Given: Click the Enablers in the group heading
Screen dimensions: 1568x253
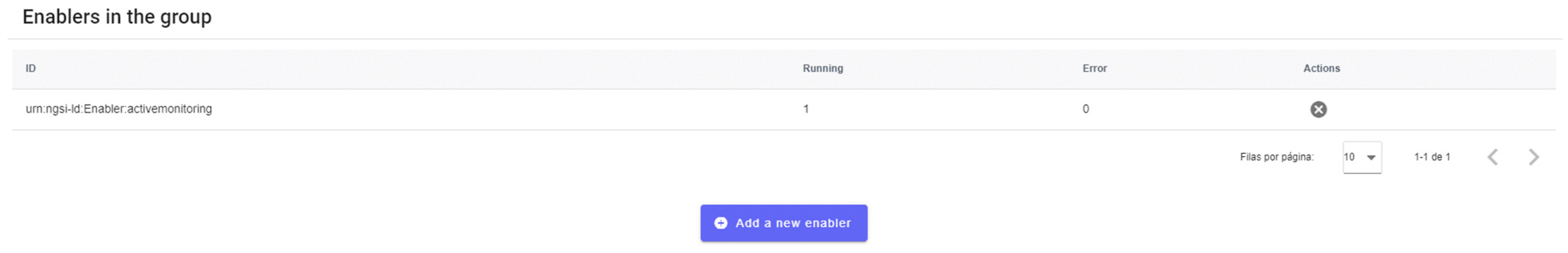Looking at the screenshot, I should (117, 17).
